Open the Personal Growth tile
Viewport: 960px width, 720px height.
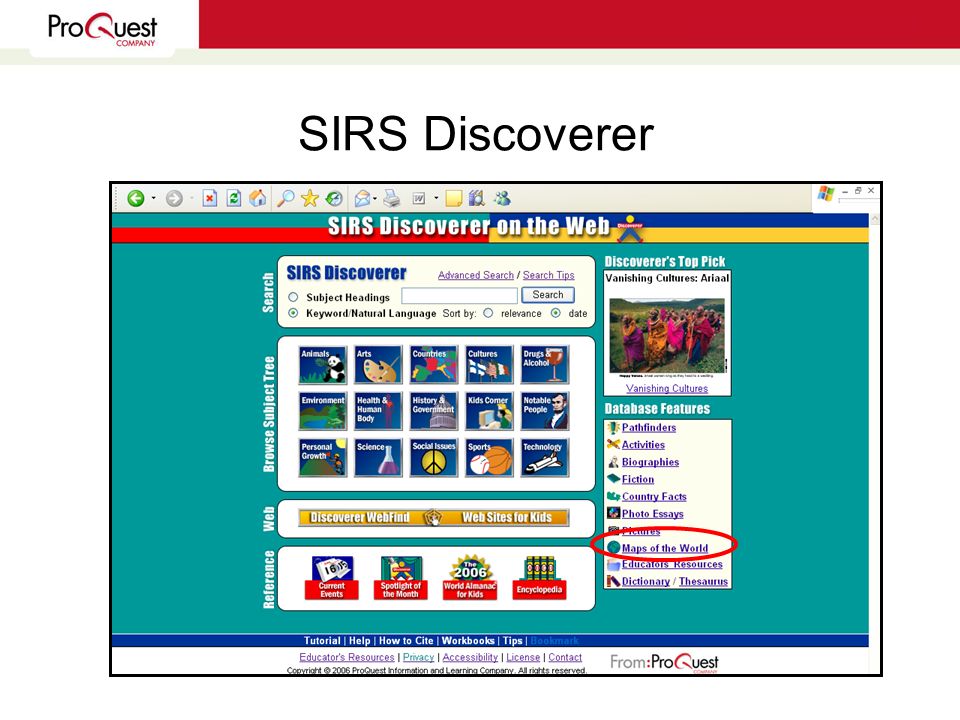point(323,457)
